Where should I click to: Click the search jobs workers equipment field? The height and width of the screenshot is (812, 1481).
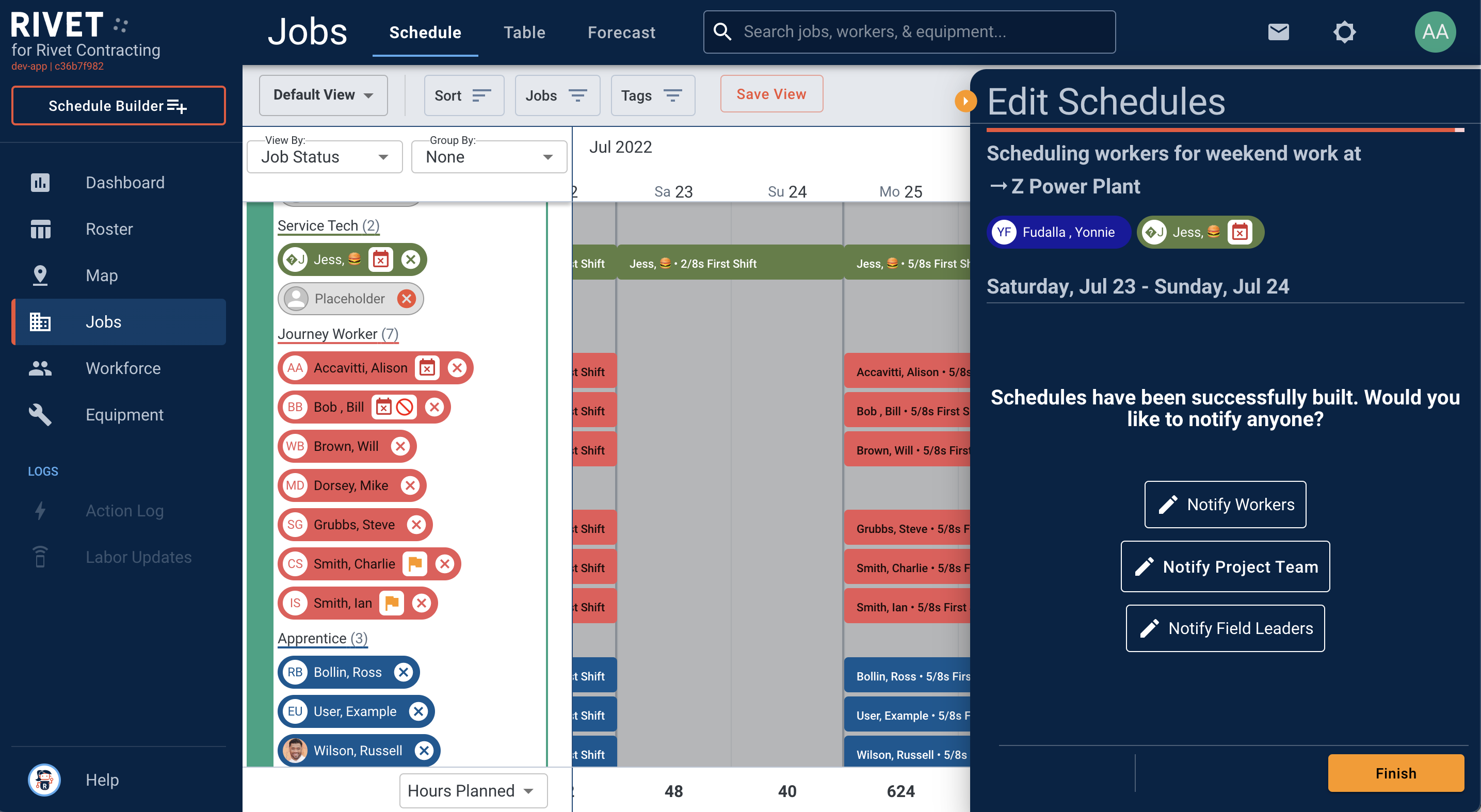click(x=911, y=30)
